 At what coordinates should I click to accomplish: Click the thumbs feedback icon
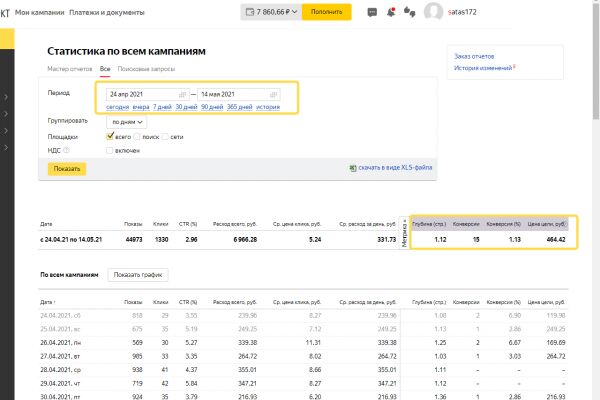coord(409,12)
